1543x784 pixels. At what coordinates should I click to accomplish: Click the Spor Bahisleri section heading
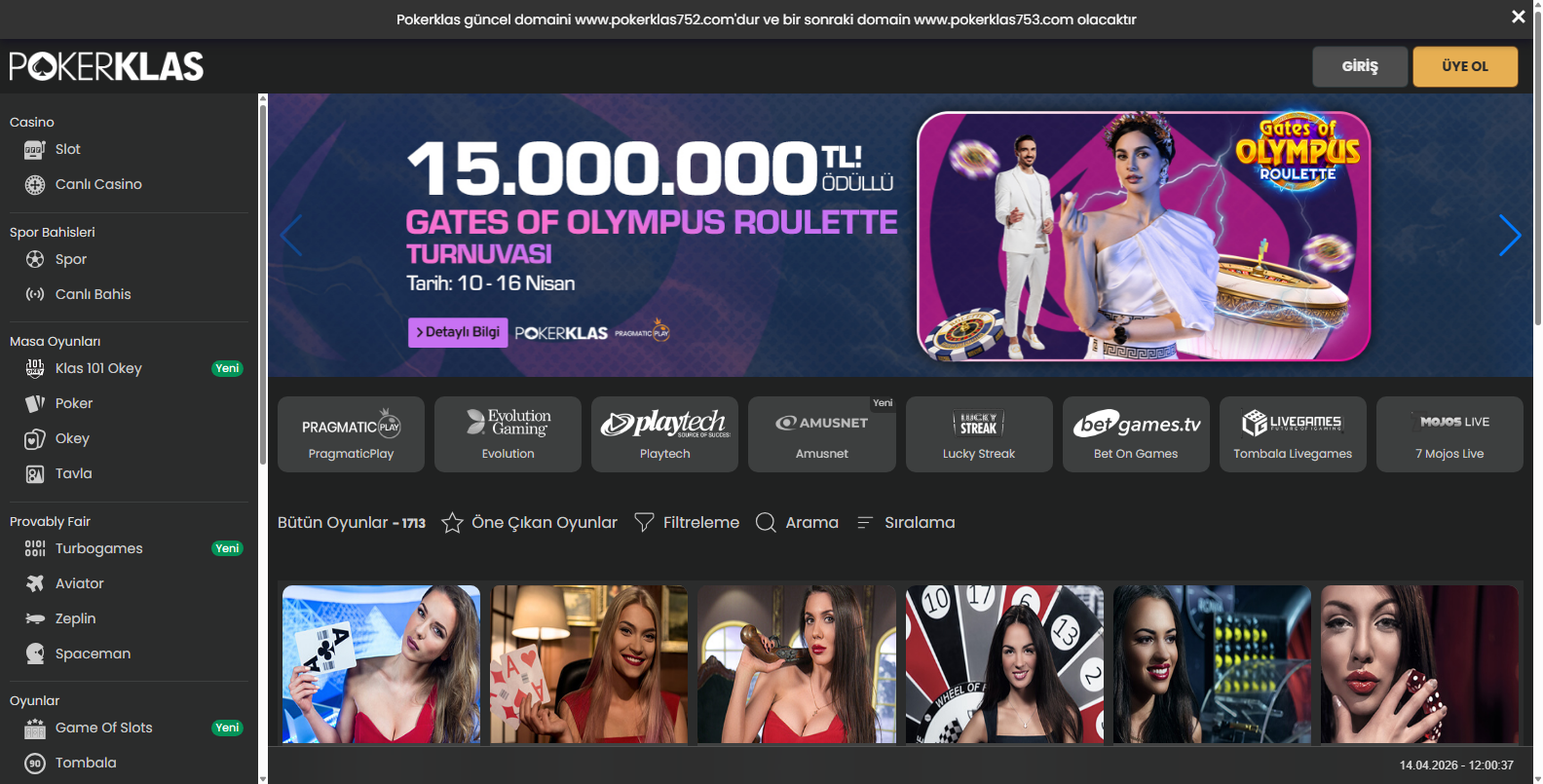pyautogui.click(x=53, y=232)
